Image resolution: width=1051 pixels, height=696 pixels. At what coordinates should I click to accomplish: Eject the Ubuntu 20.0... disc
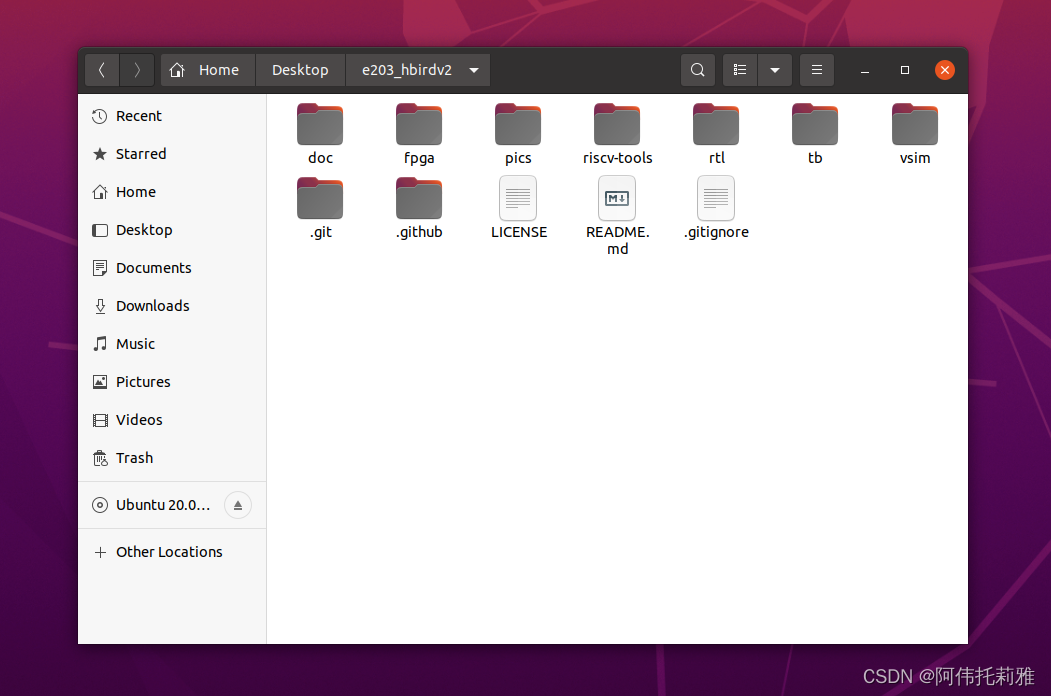(238, 505)
